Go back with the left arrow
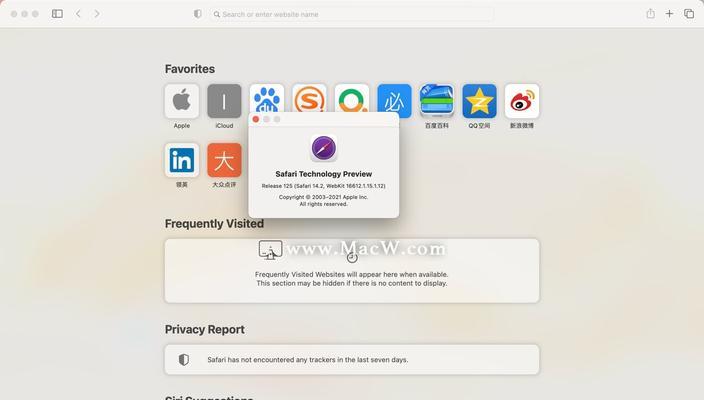This screenshot has height=400, width=704. [x=78, y=14]
